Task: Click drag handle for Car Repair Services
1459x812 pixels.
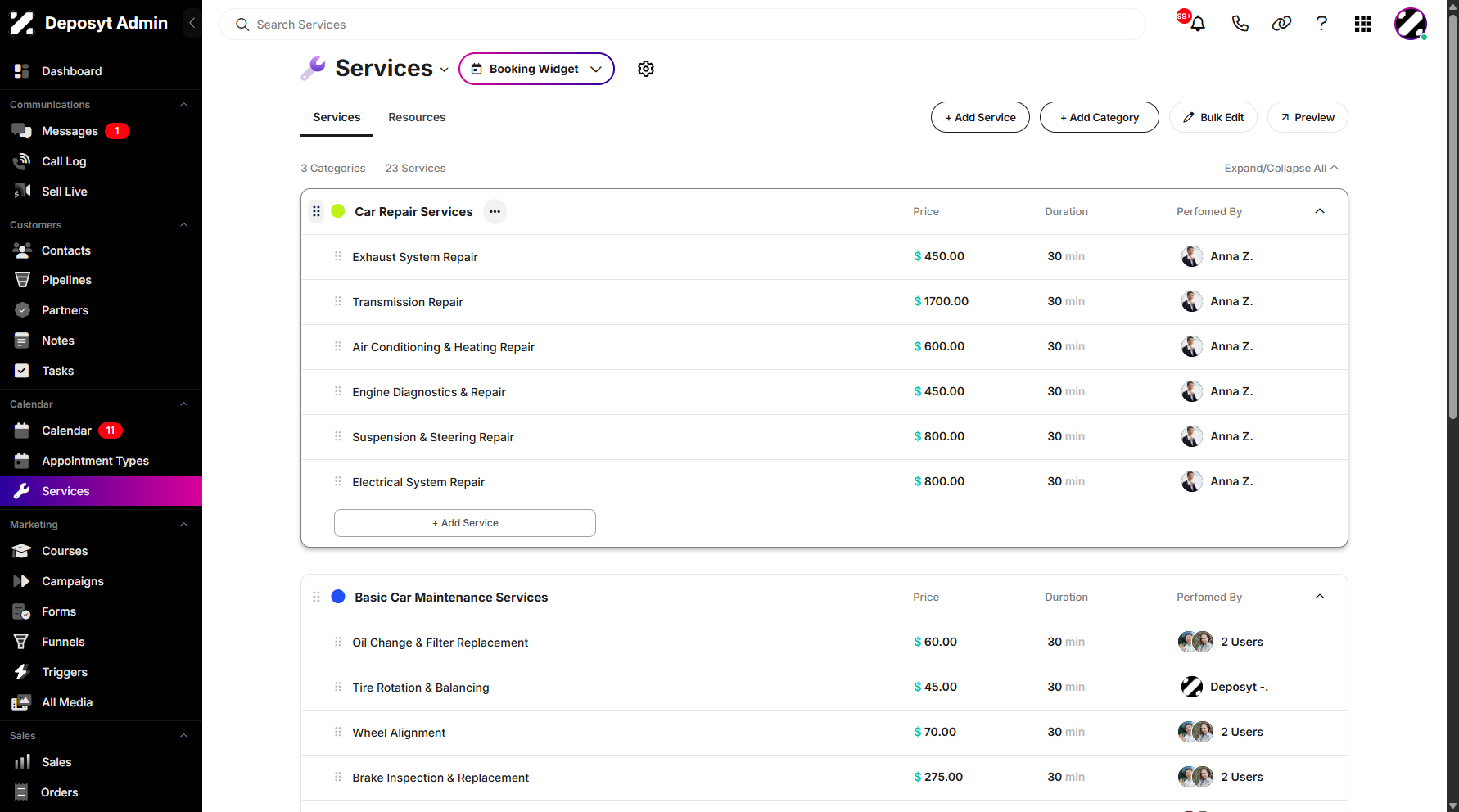Action: pos(316,211)
